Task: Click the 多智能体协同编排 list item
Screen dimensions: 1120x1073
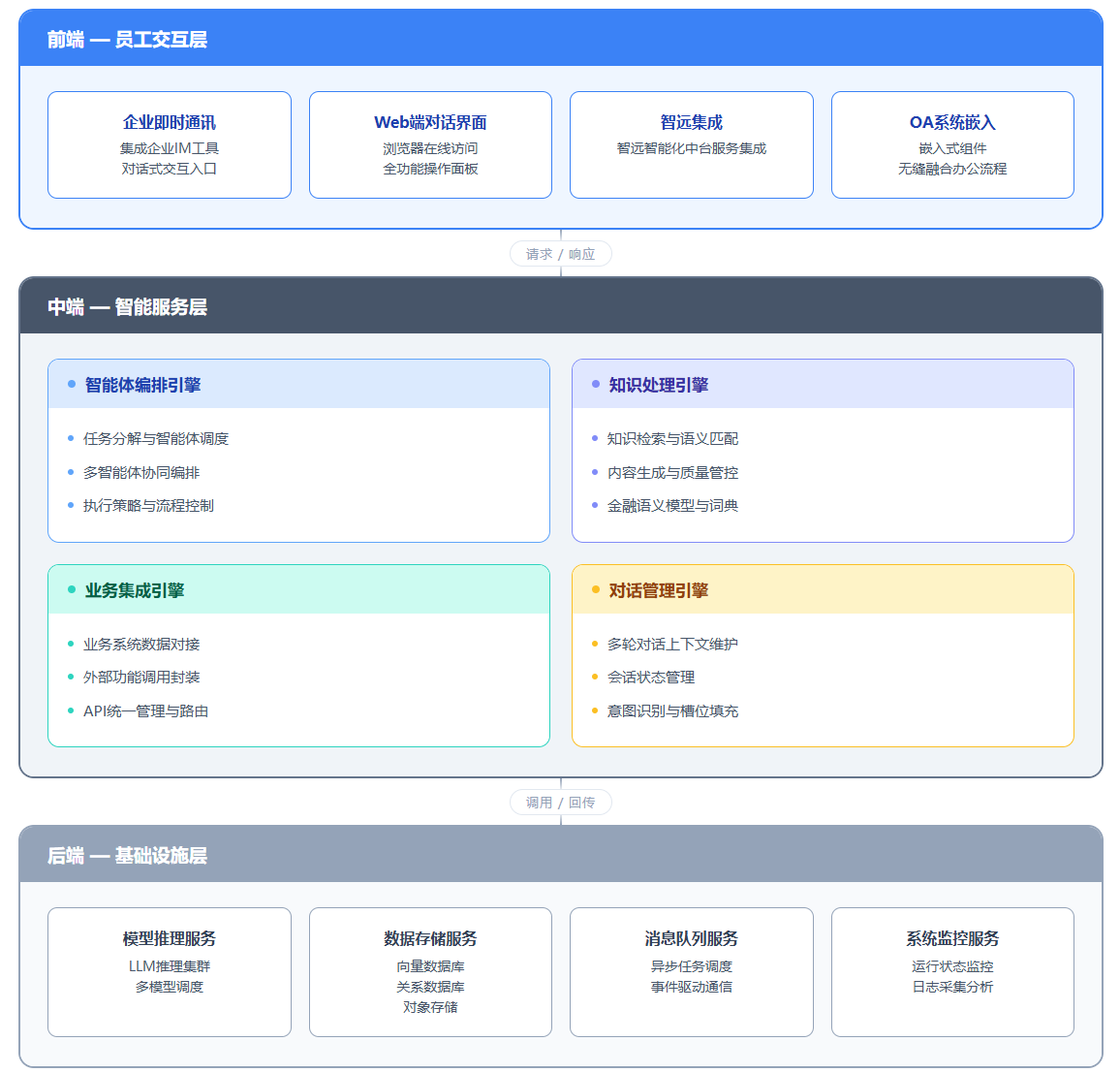Action: [x=141, y=472]
